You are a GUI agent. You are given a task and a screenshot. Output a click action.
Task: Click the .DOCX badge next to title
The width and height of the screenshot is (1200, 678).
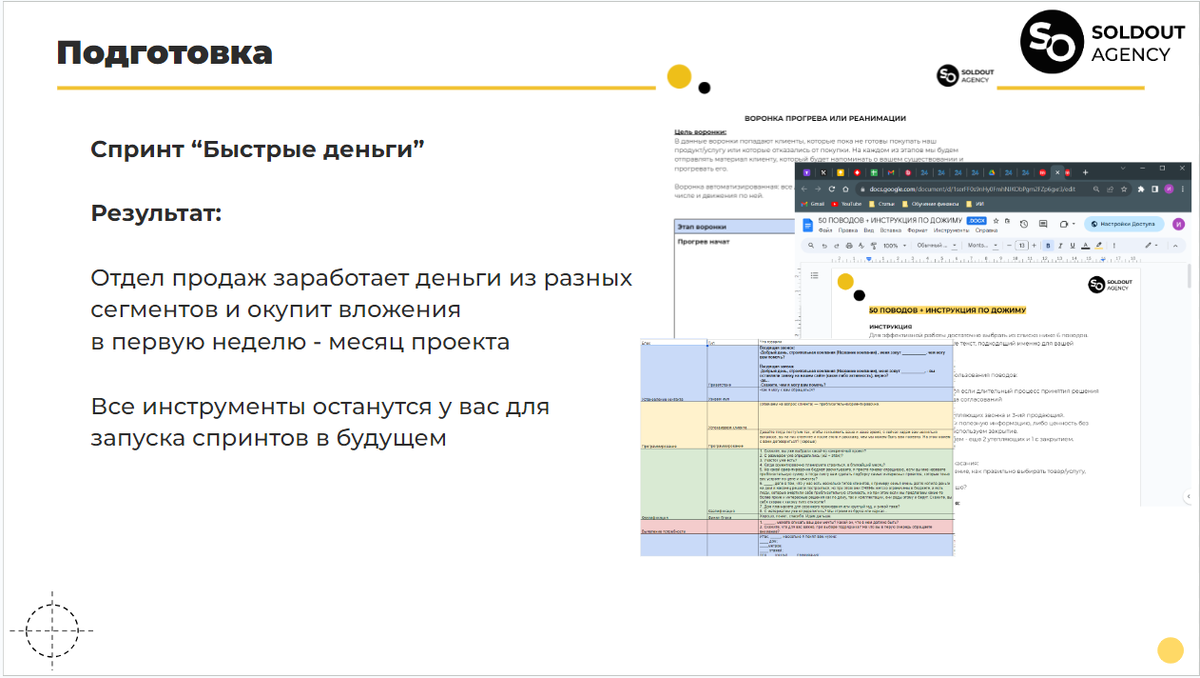pyautogui.click(x=977, y=220)
